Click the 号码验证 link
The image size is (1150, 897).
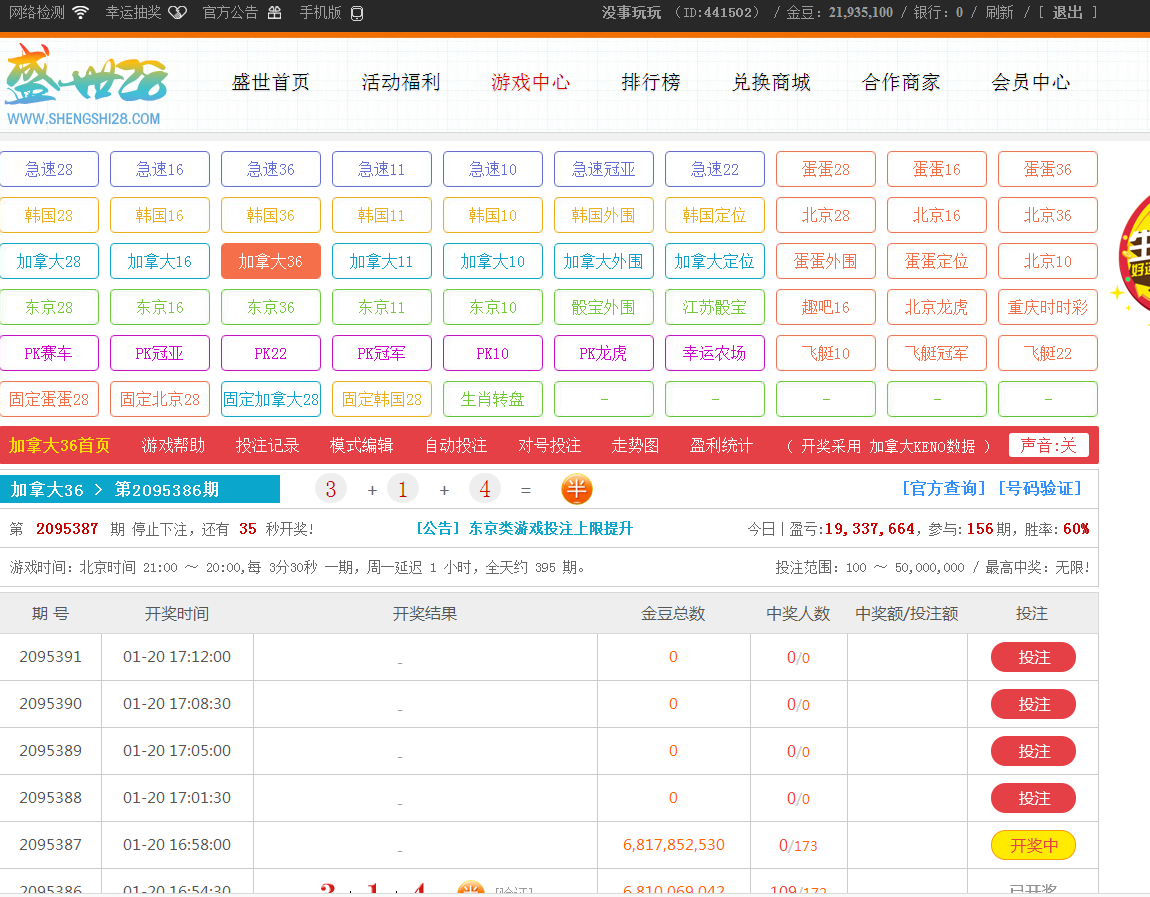pyautogui.click(x=1040, y=488)
